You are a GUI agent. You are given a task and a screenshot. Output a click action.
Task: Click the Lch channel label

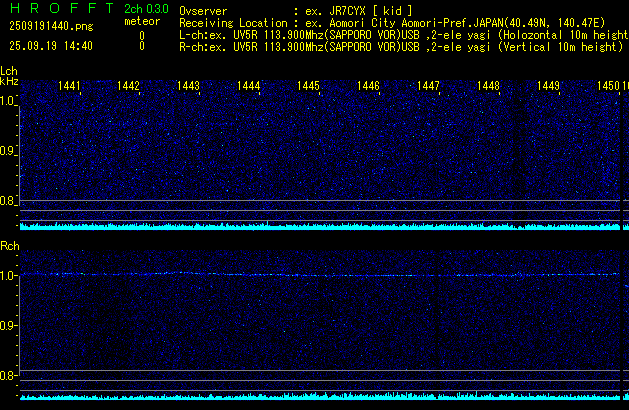9,71
